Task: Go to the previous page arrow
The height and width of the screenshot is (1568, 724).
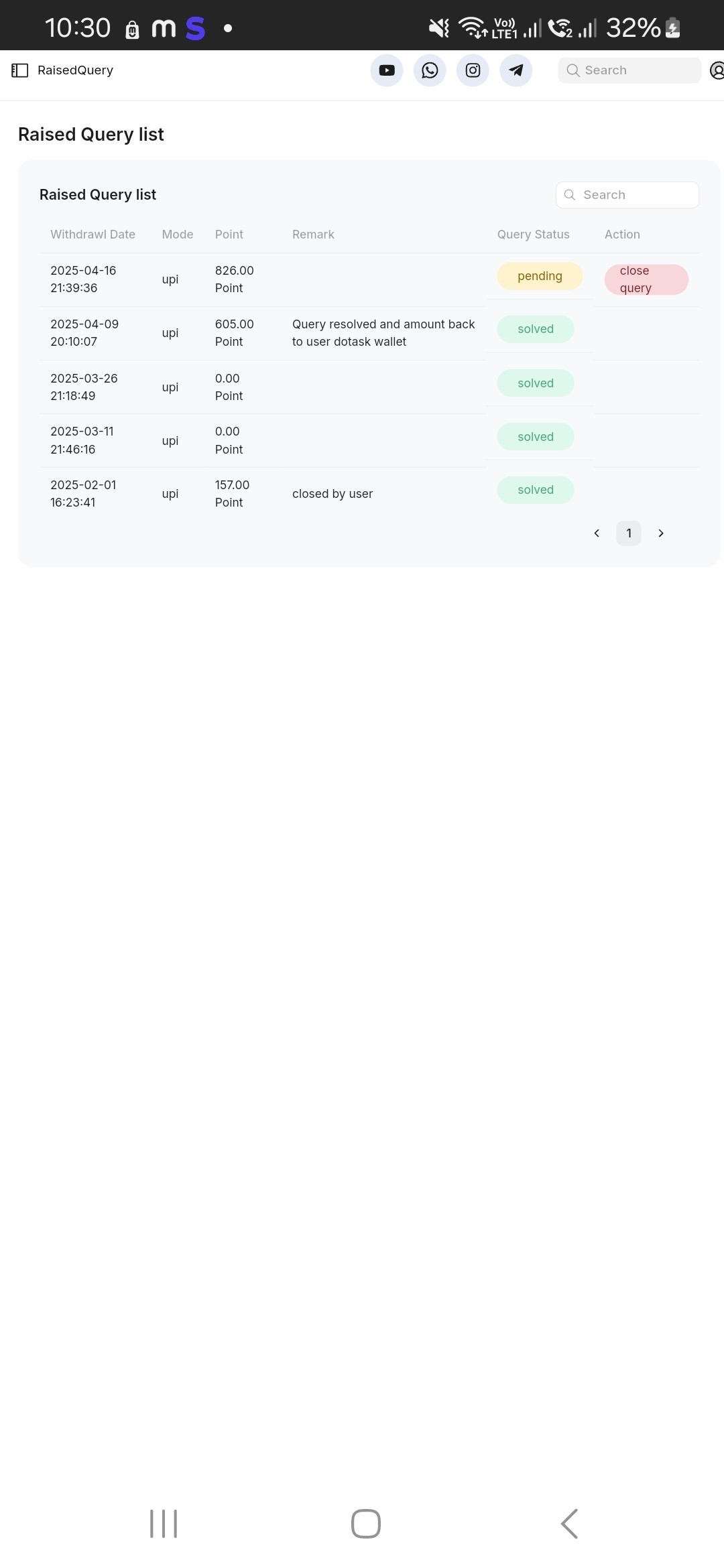Action: coord(597,533)
